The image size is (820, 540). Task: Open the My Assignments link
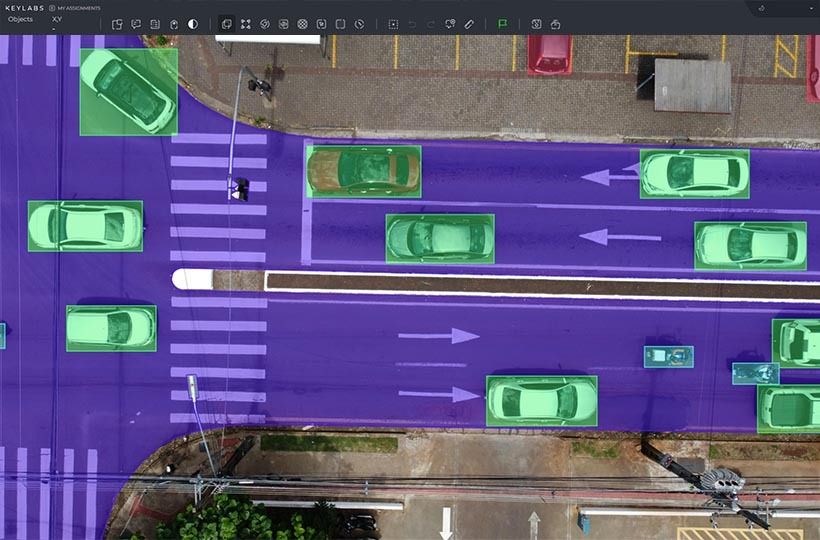75,8
